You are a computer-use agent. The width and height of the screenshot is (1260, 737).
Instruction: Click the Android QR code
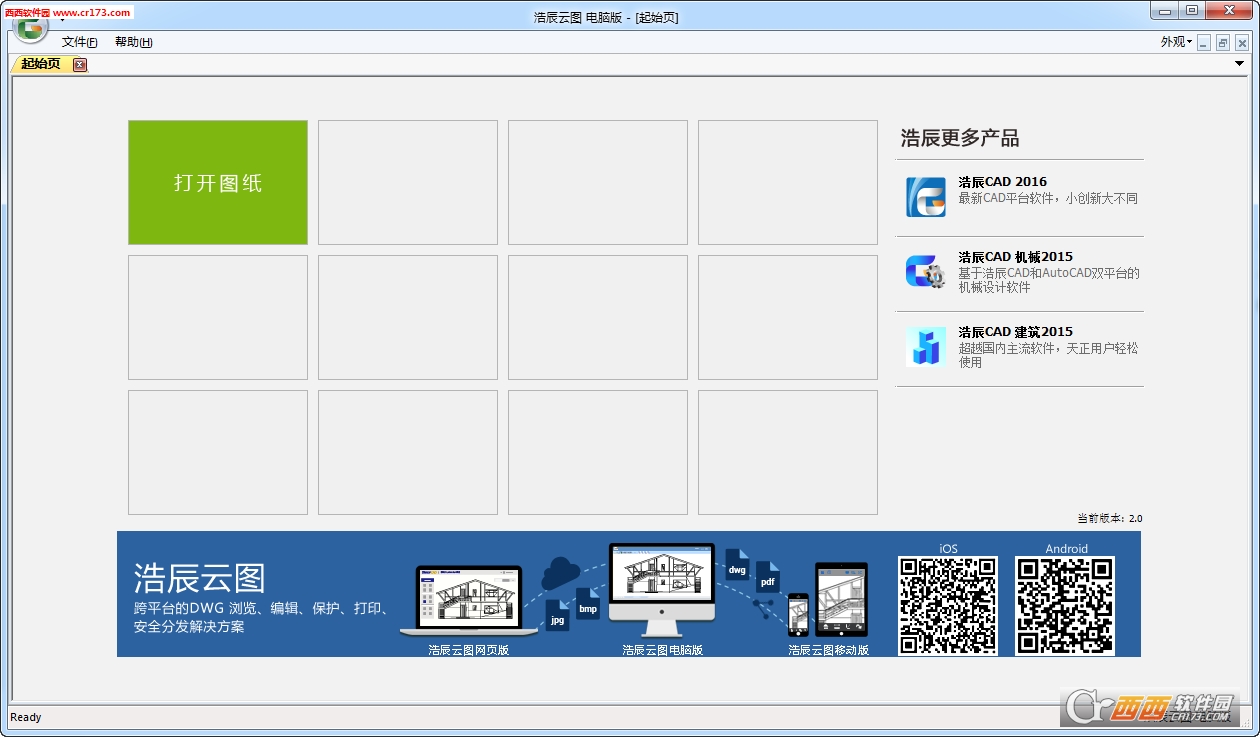(1065, 605)
